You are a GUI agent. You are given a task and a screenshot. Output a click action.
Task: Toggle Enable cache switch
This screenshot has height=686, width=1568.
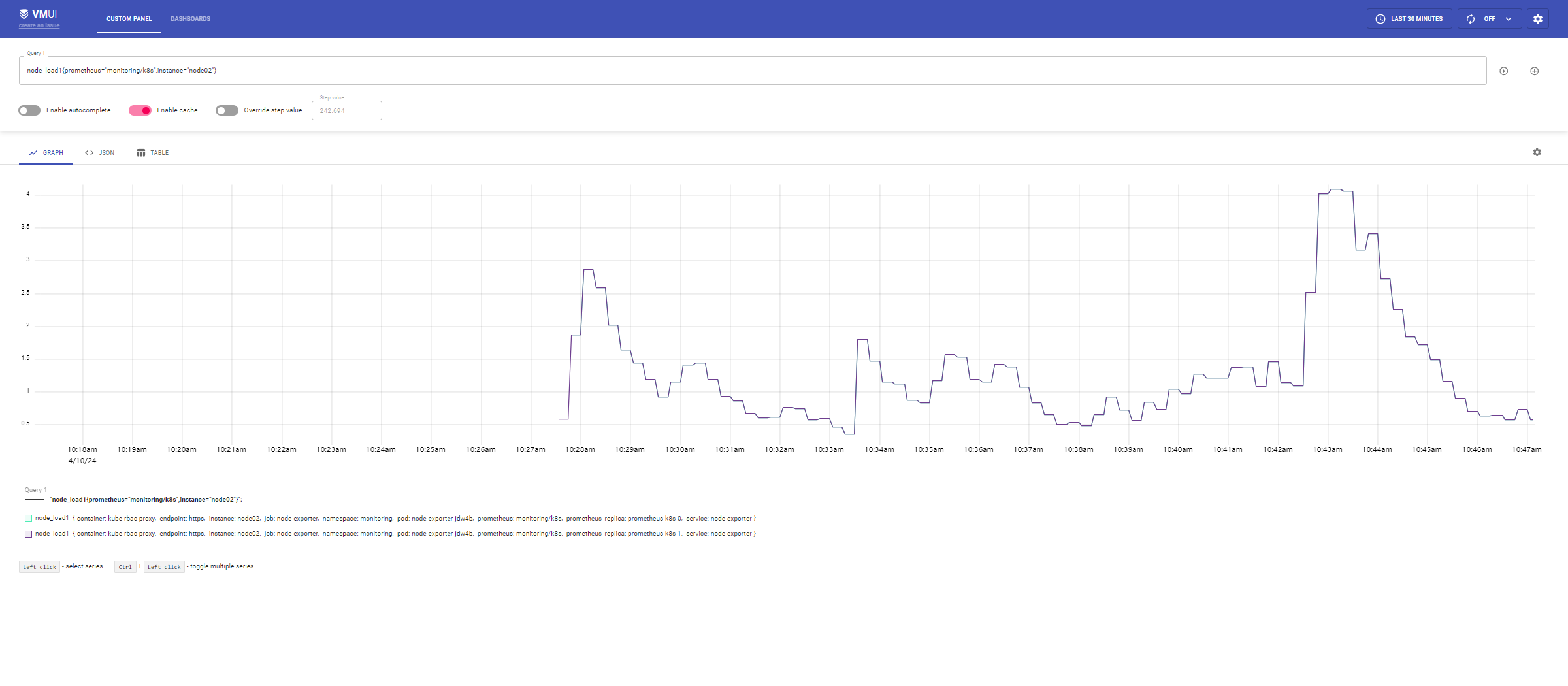point(140,110)
